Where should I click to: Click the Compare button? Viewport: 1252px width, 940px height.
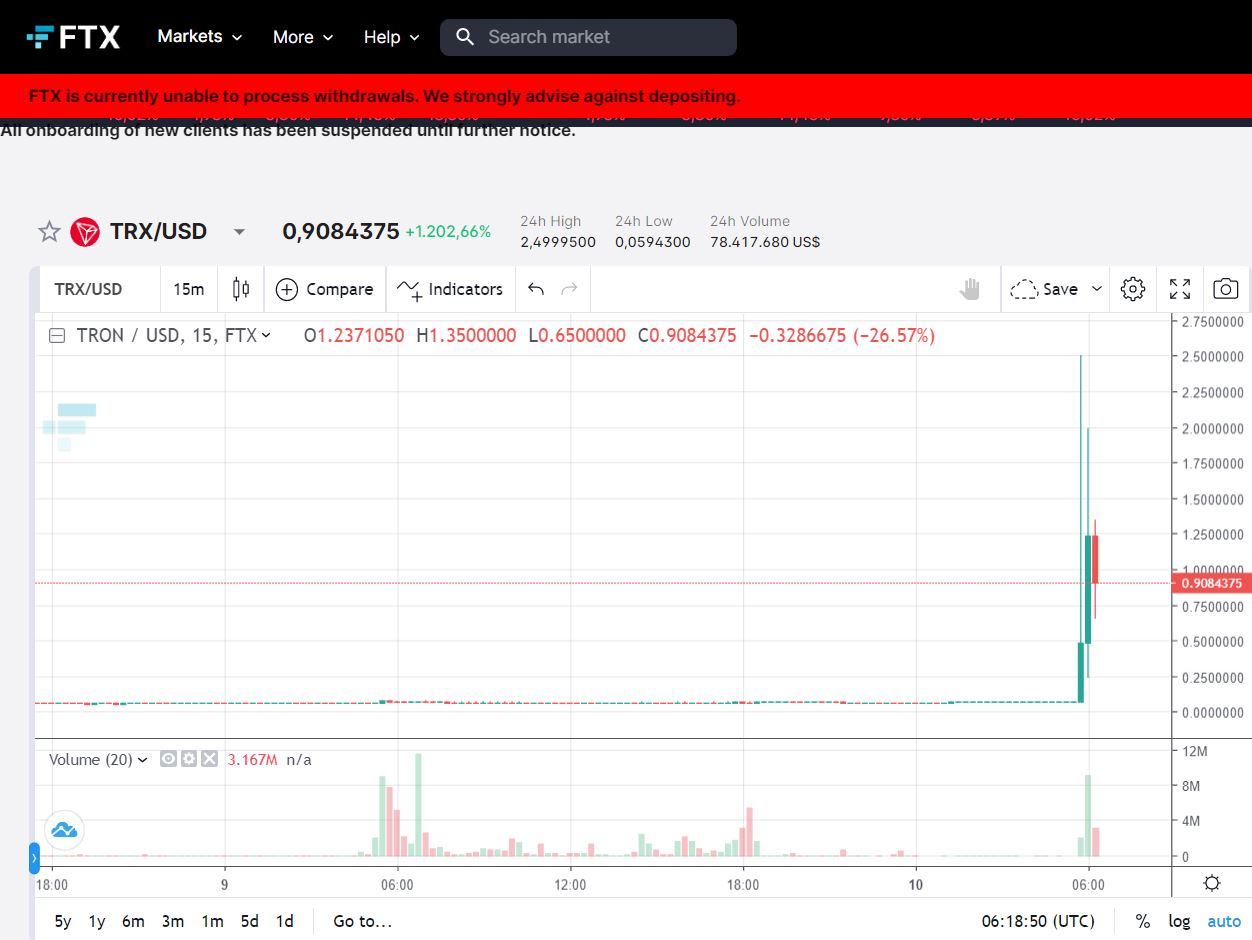(x=325, y=289)
